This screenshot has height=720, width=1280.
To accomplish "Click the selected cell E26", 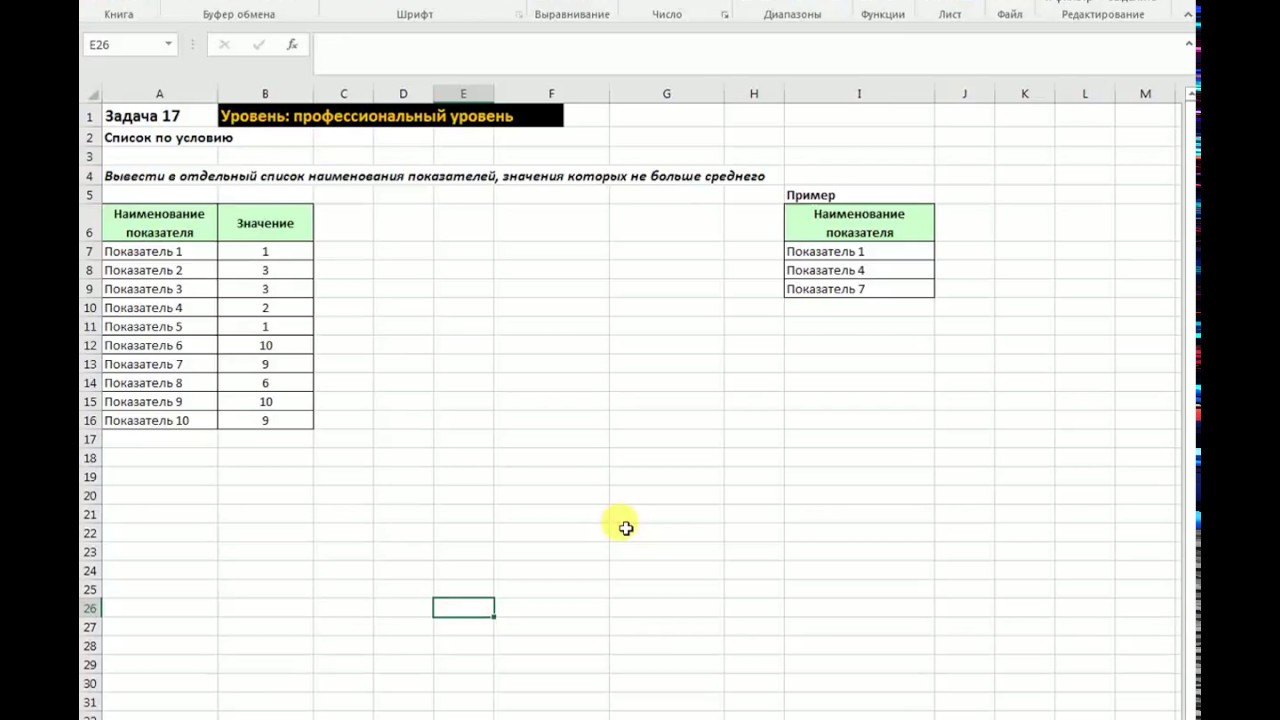I will click(x=463, y=608).
